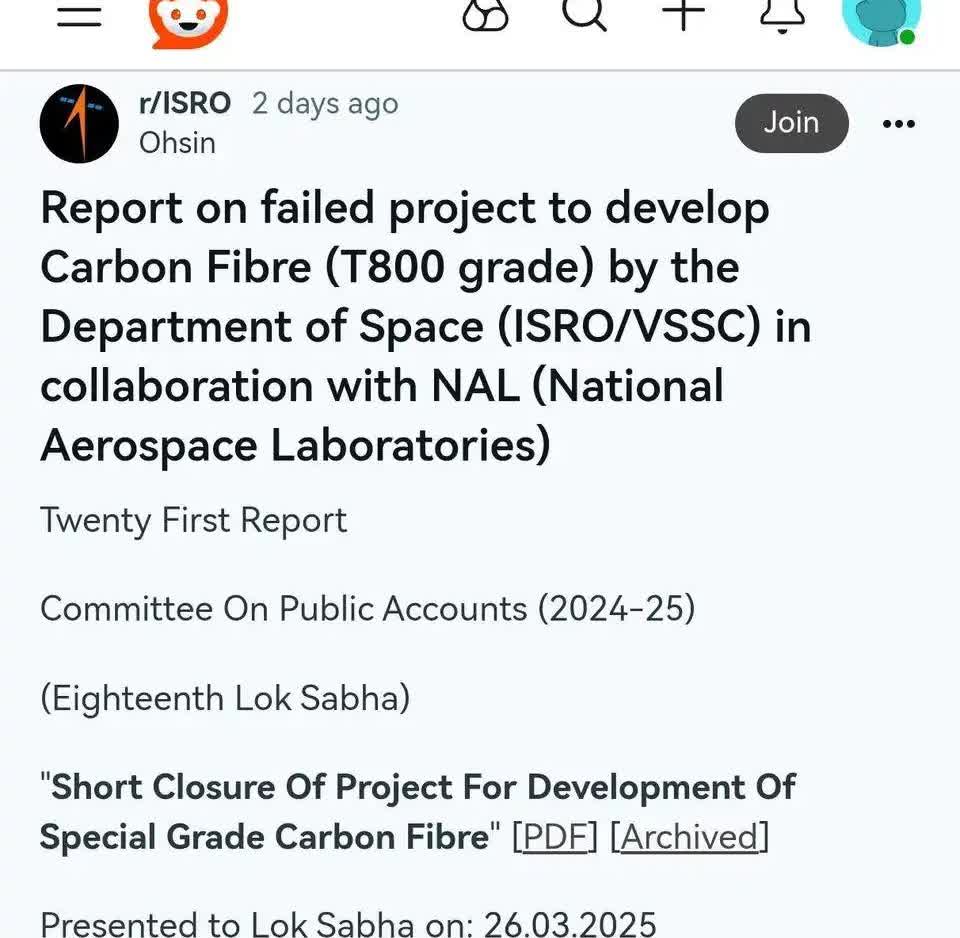
Task: Open user Ohsin's profile
Action: click(x=177, y=143)
